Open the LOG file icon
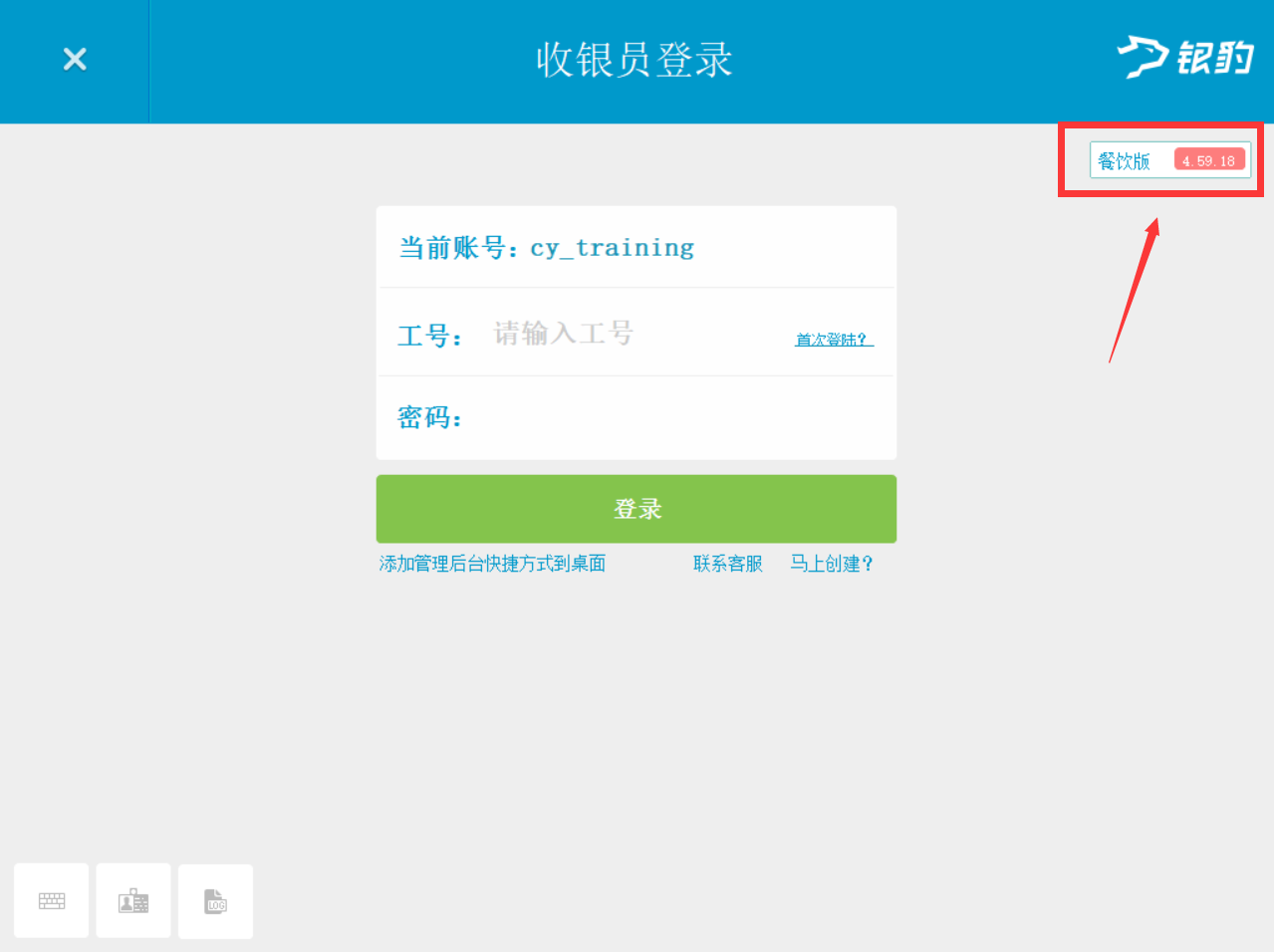The height and width of the screenshot is (952, 1274). coord(216,900)
